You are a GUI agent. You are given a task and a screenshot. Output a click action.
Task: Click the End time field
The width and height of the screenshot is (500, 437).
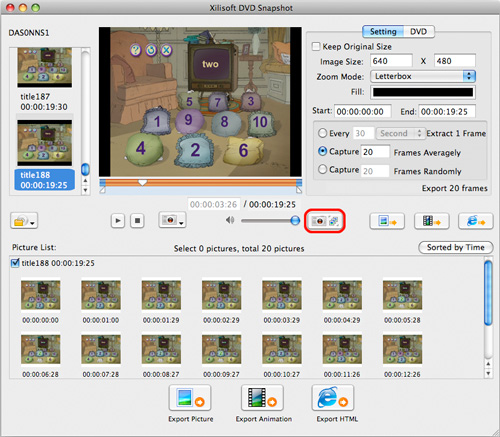point(447,111)
